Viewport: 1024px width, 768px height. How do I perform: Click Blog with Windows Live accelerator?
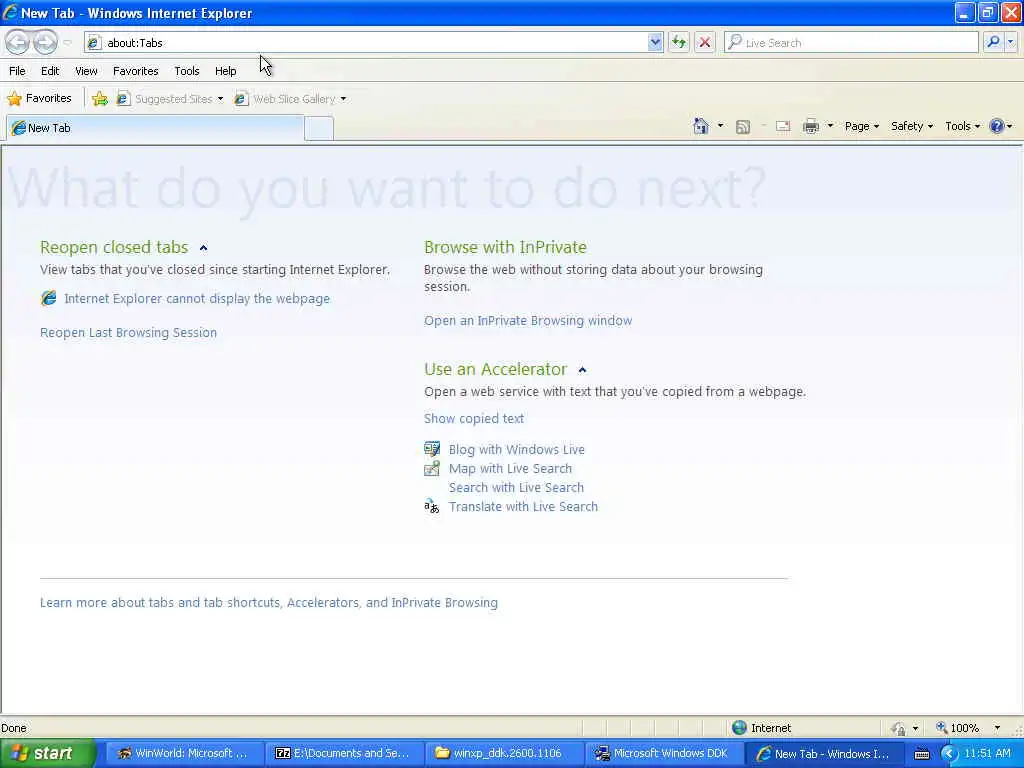(x=517, y=449)
